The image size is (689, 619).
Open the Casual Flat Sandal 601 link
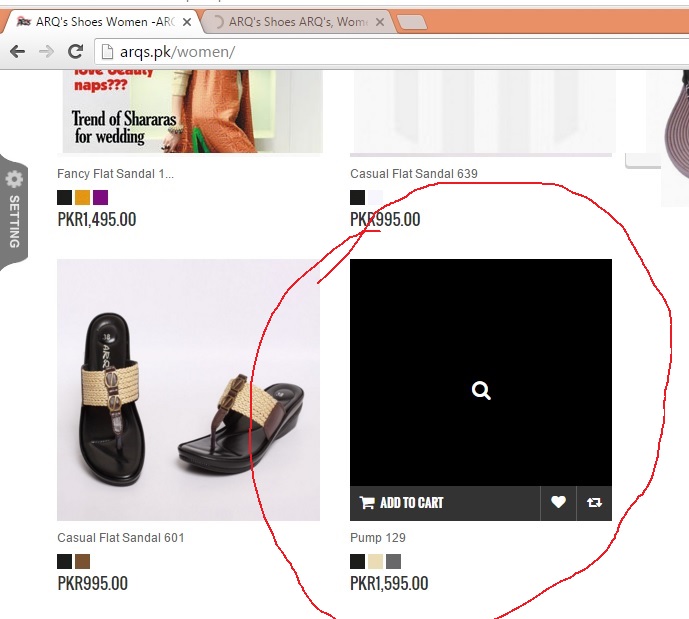[x=120, y=538]
